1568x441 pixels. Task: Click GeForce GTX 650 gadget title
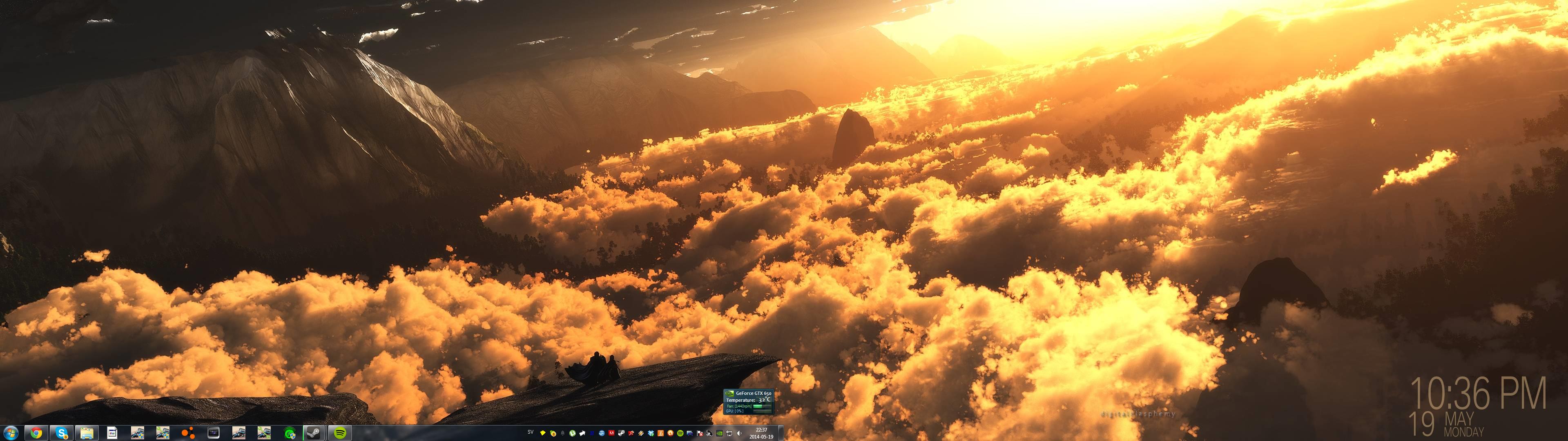[754, 394]
